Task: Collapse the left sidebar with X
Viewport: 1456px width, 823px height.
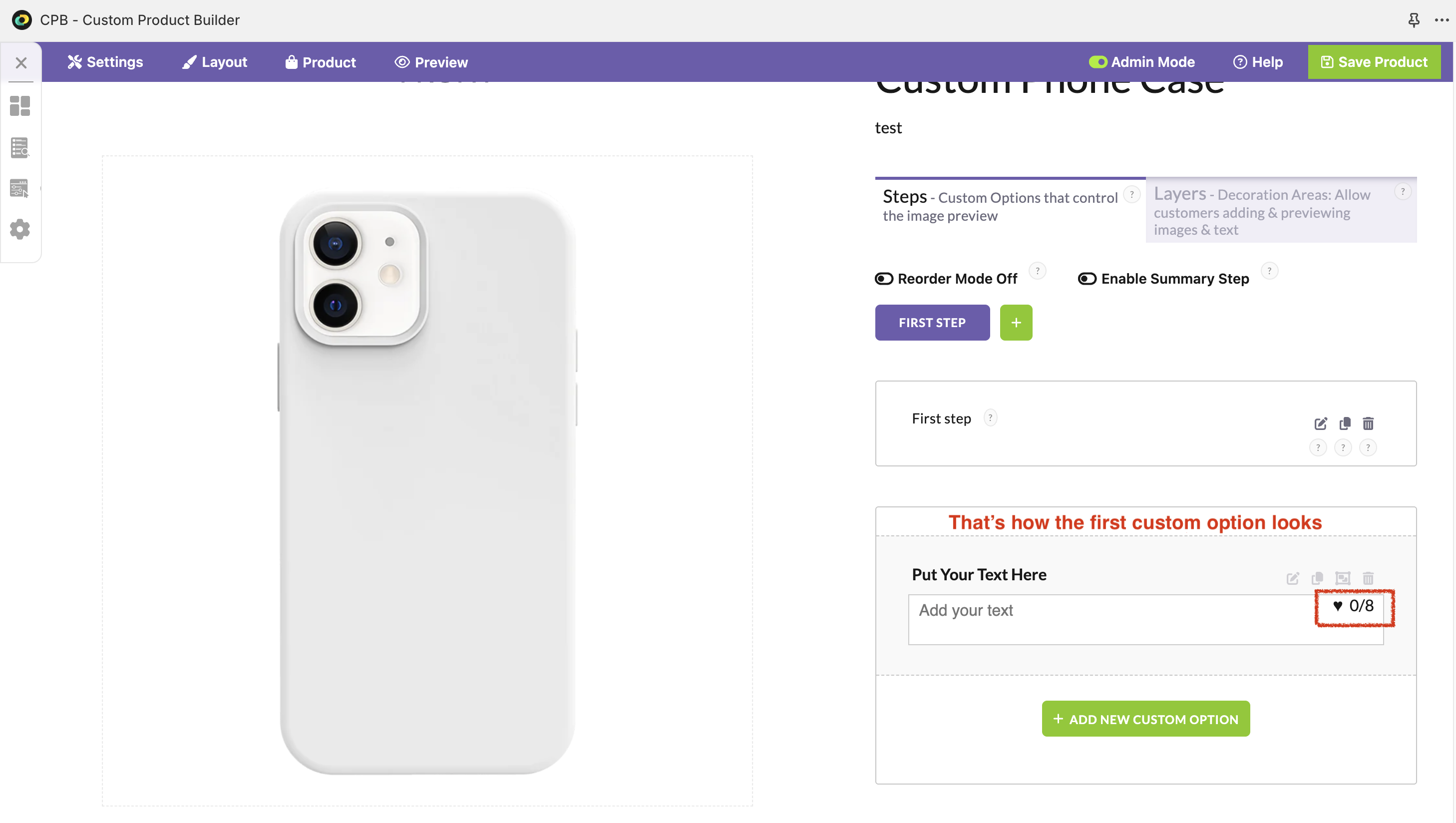Action: coord(21,63)
